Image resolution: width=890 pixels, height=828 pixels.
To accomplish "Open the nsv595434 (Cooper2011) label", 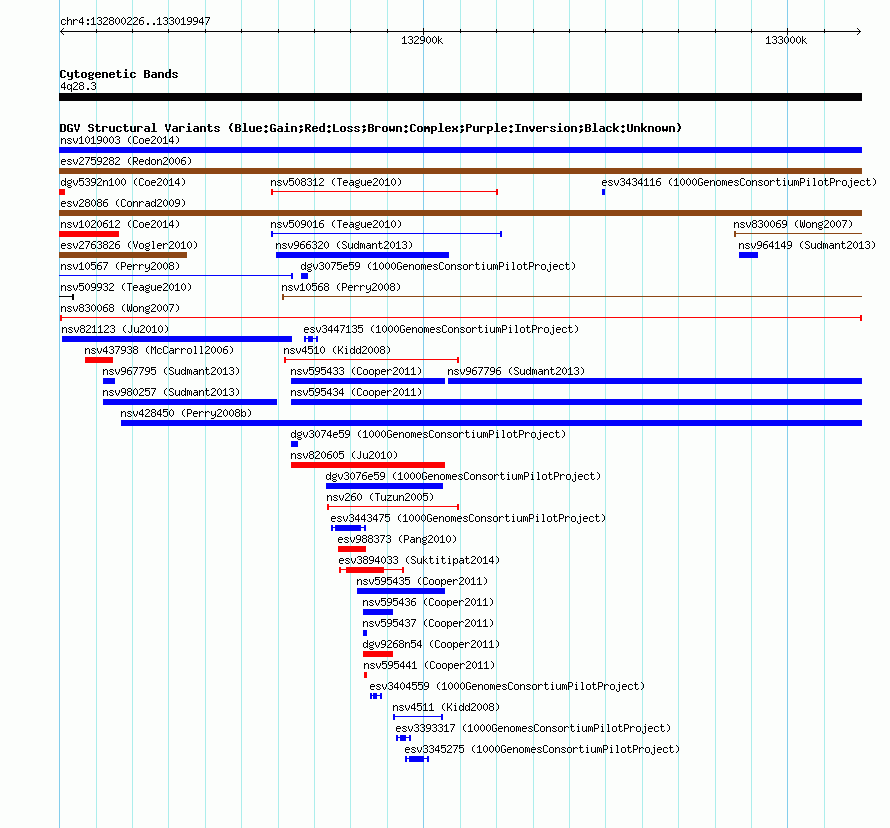I will pos(356,392).
